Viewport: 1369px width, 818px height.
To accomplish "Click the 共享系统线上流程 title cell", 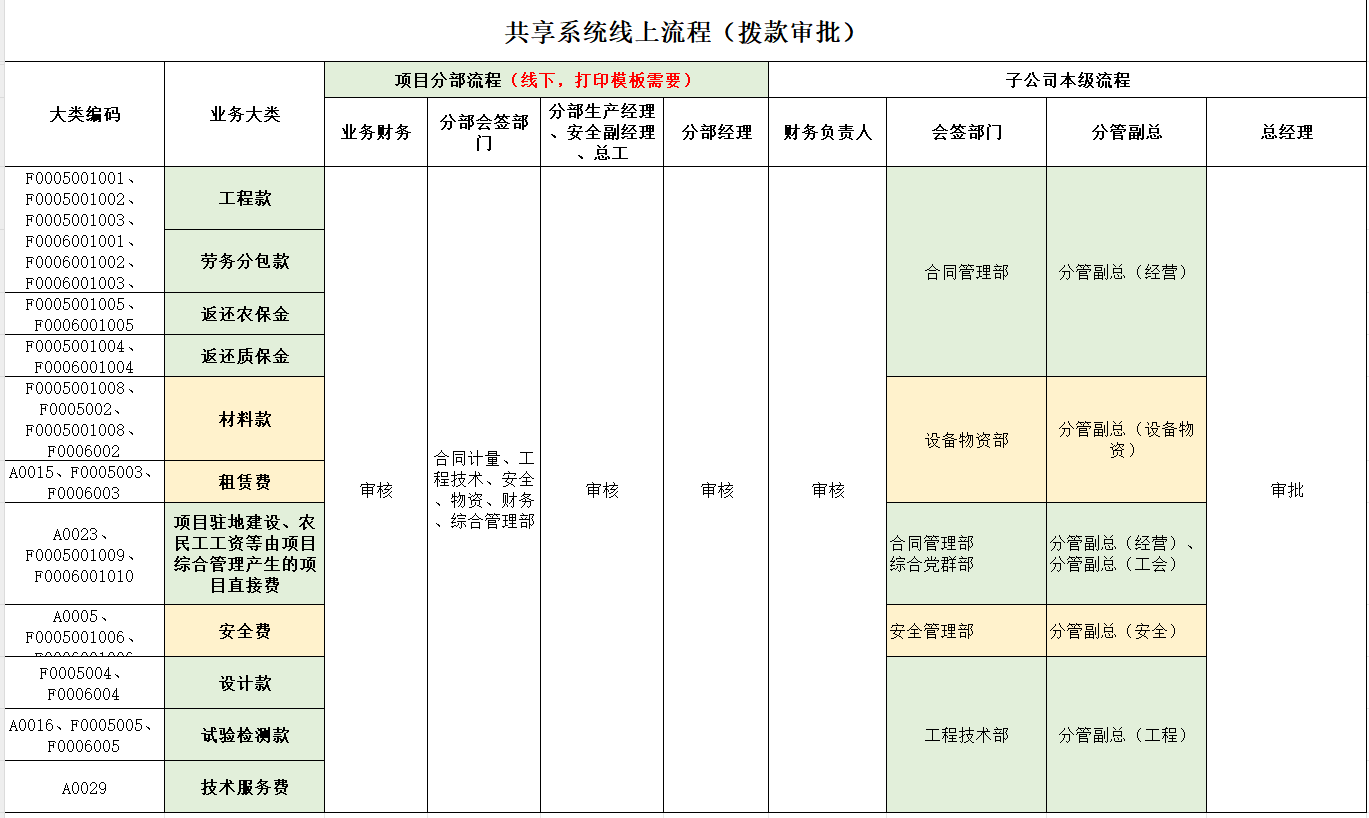I will pos(684,32).
